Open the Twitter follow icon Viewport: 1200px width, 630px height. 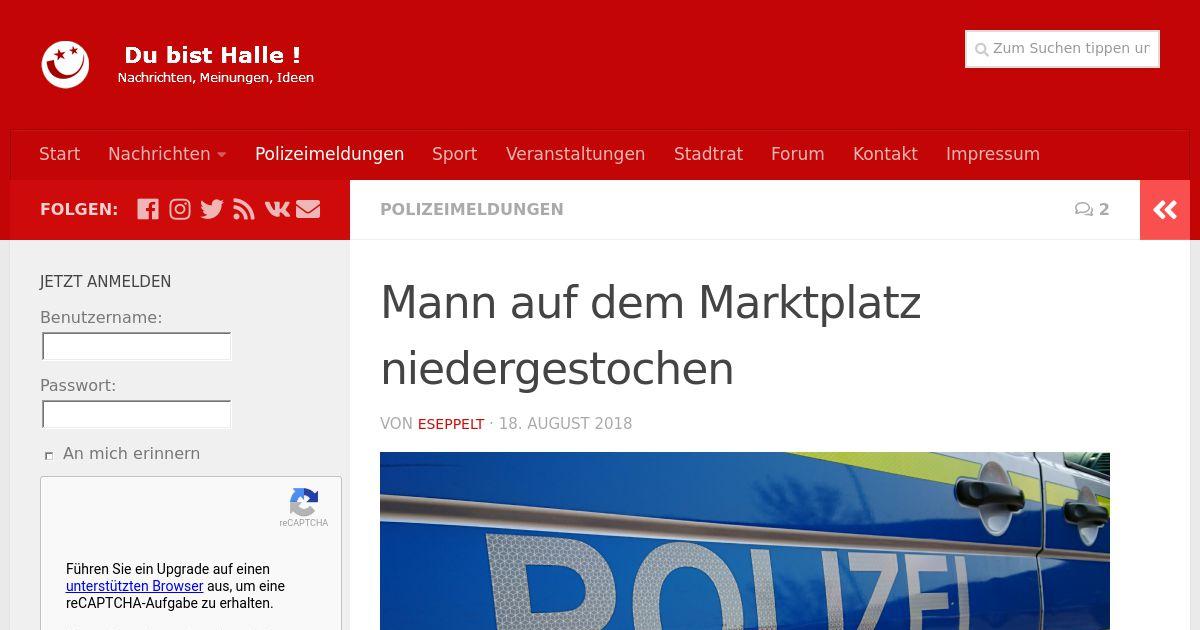click(212, 209)
